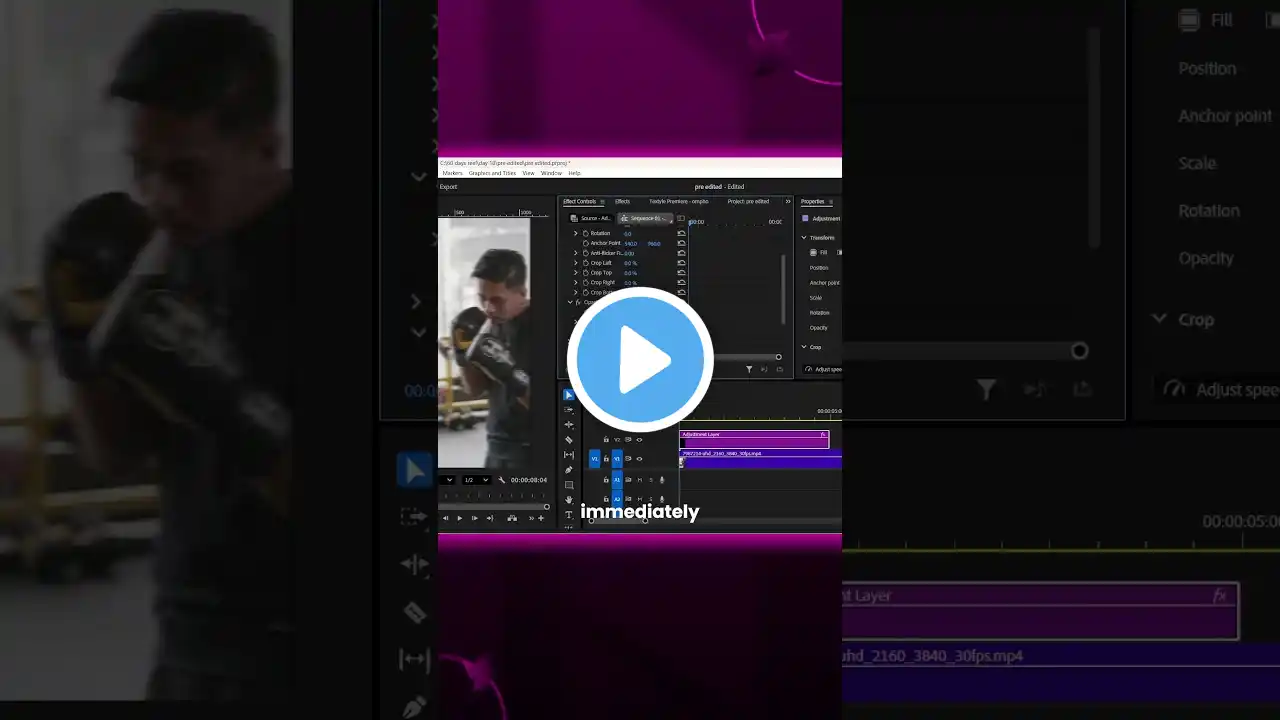Click the Export workspace button

click(x=448, y=187)
